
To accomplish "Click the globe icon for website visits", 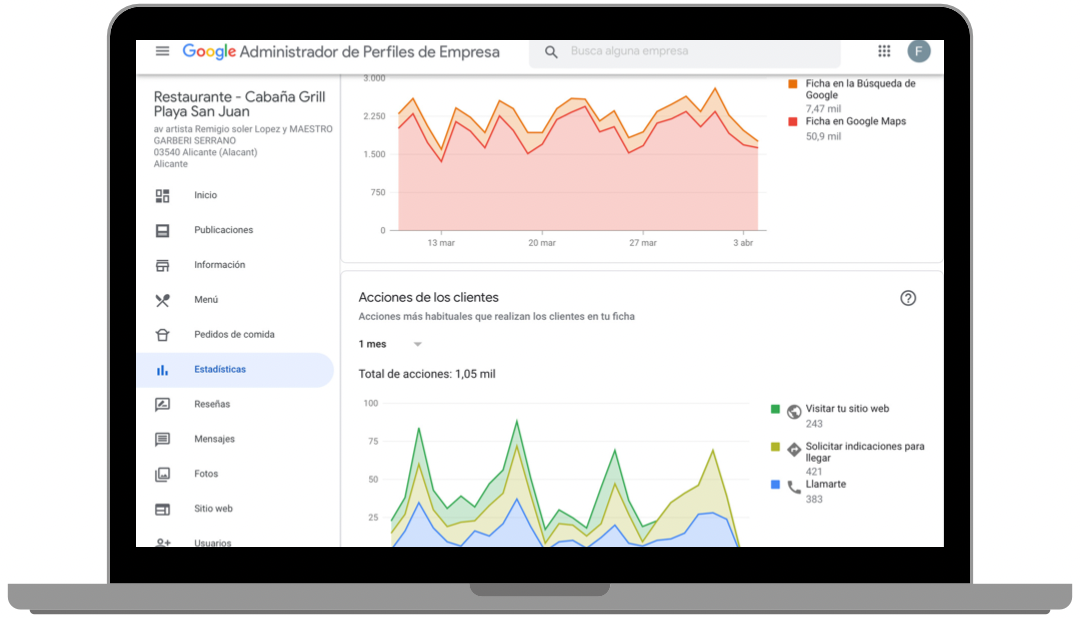I will click(x=794, y=411).
